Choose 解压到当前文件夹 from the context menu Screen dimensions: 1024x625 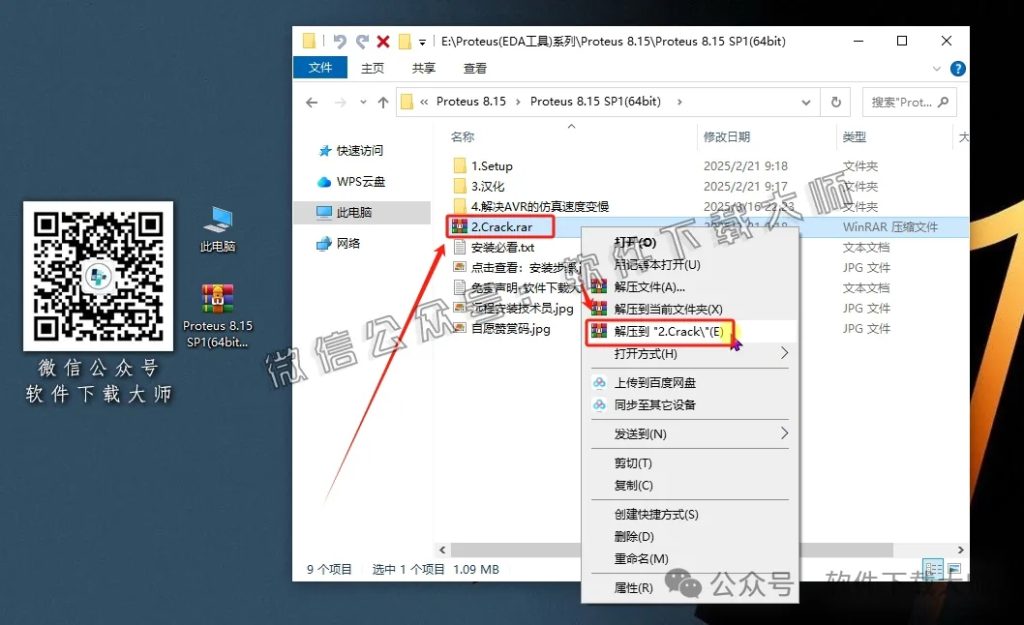coord(660,309)
